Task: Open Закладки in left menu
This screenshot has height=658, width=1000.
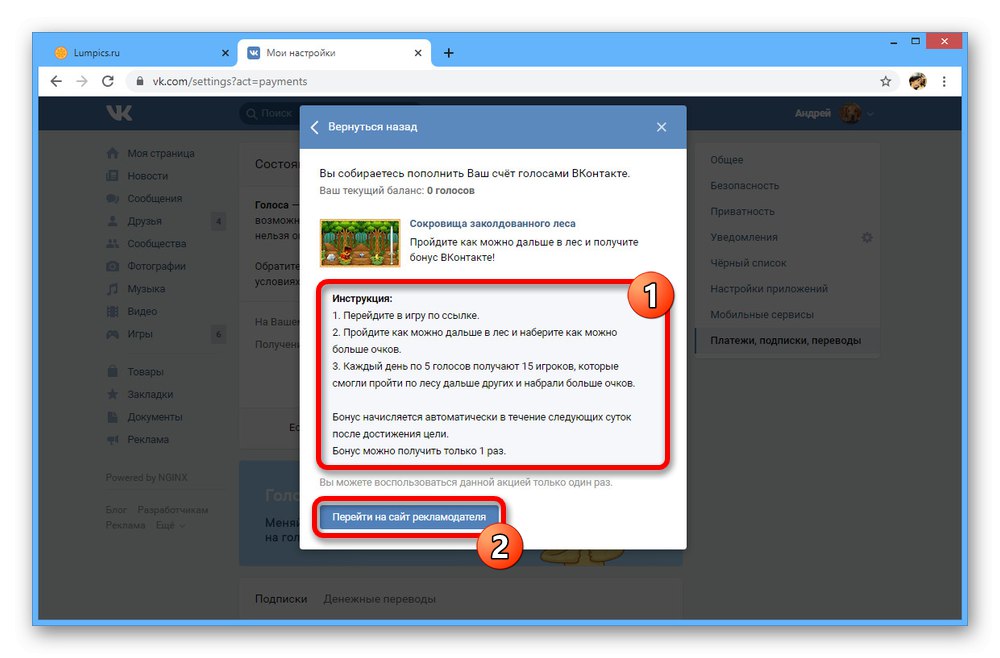Action: (150, 394)
